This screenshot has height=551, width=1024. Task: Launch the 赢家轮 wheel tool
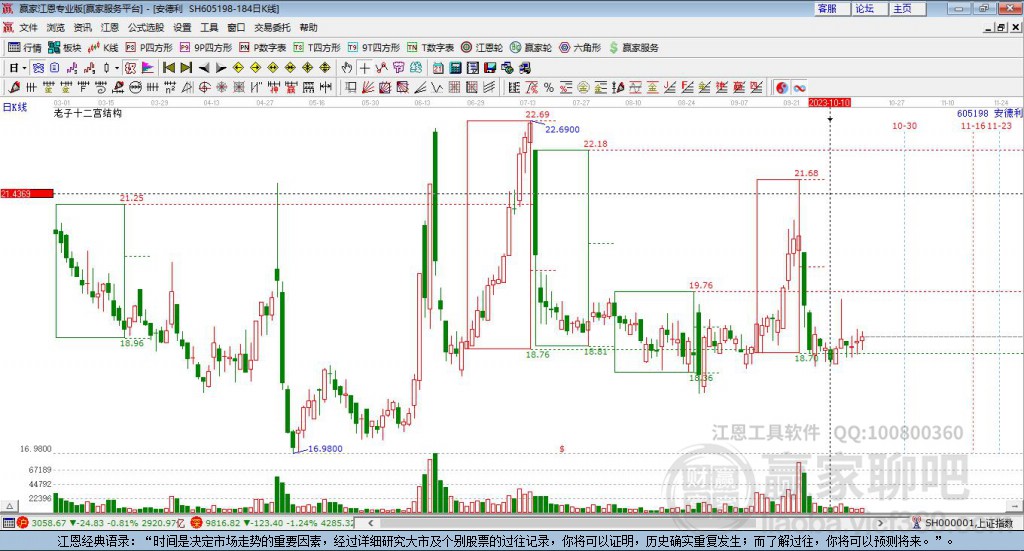point(530,48)
